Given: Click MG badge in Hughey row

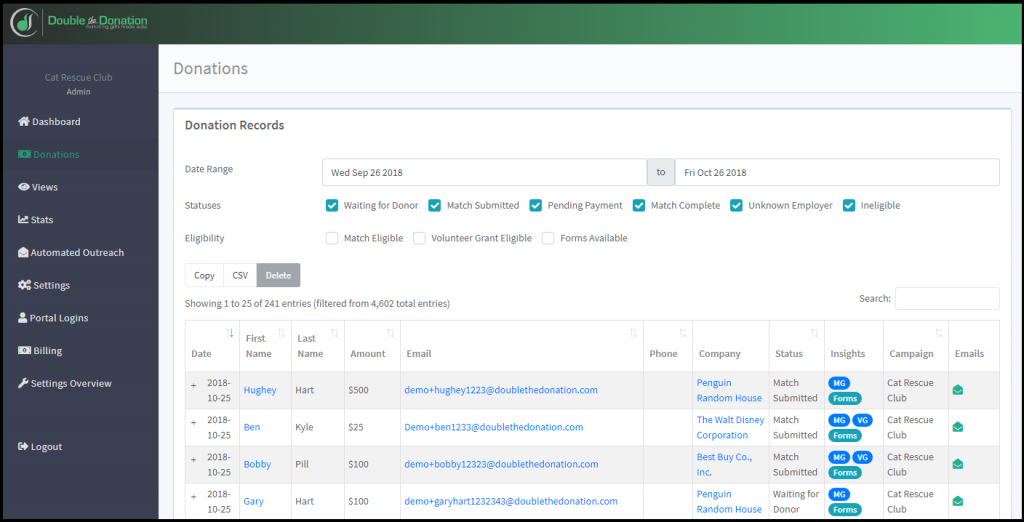Looking at the screenshot, I should pyautogui.click(x=839, y=383).
